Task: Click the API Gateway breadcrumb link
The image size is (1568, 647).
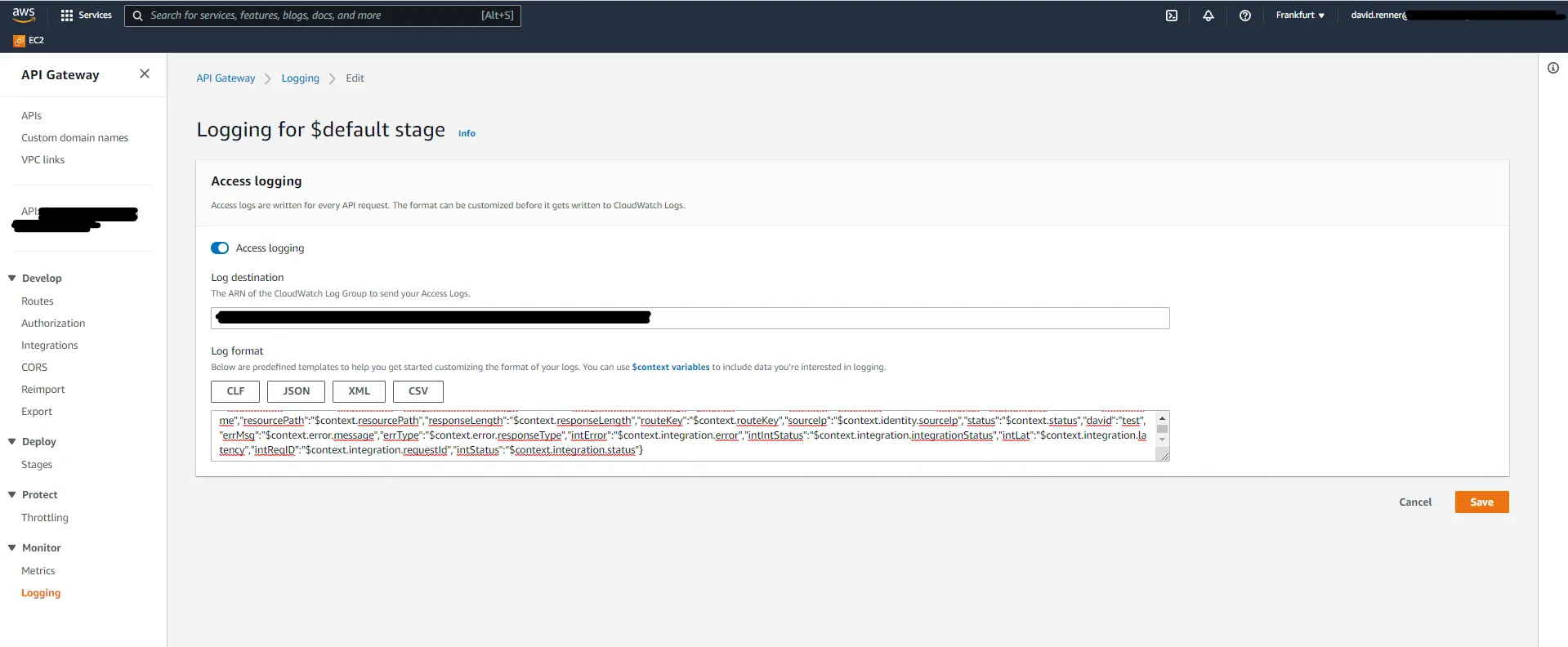Action: 226,78
